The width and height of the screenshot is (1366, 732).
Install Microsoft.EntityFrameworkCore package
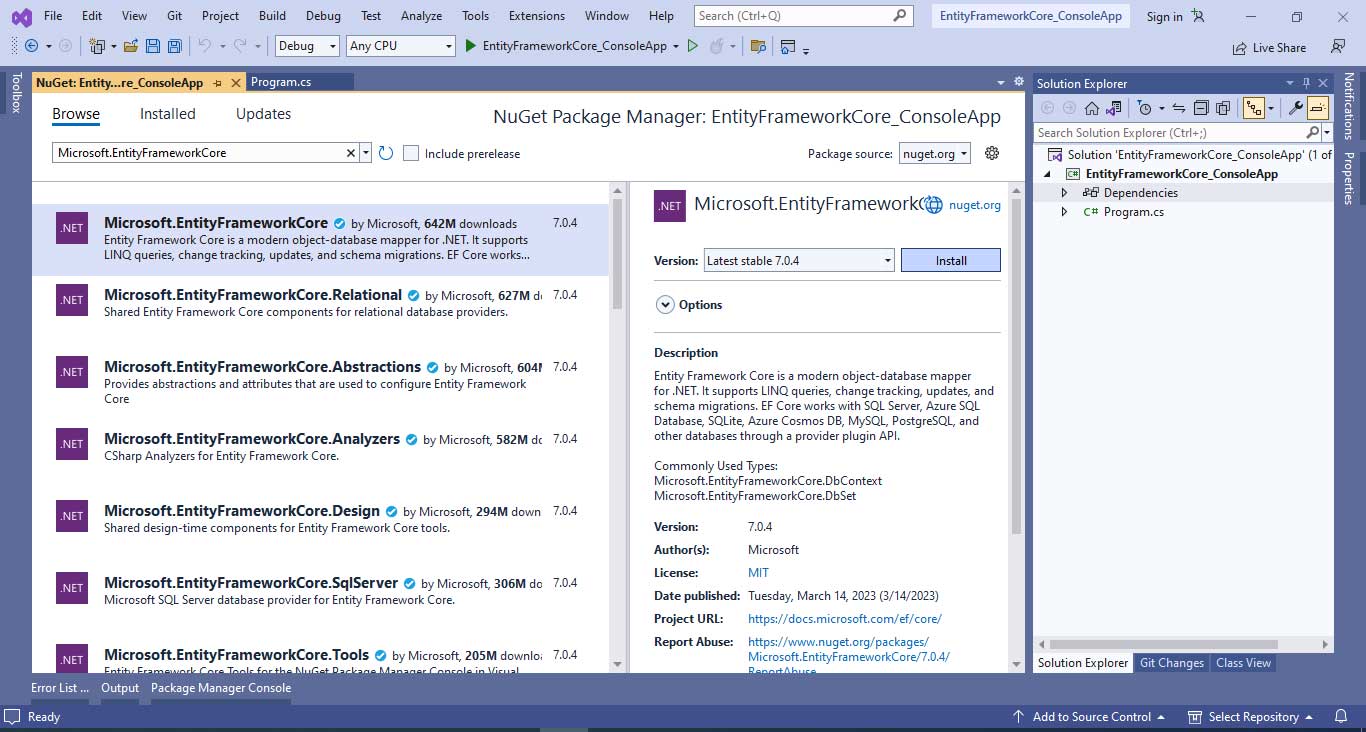[x=950, y=260]
